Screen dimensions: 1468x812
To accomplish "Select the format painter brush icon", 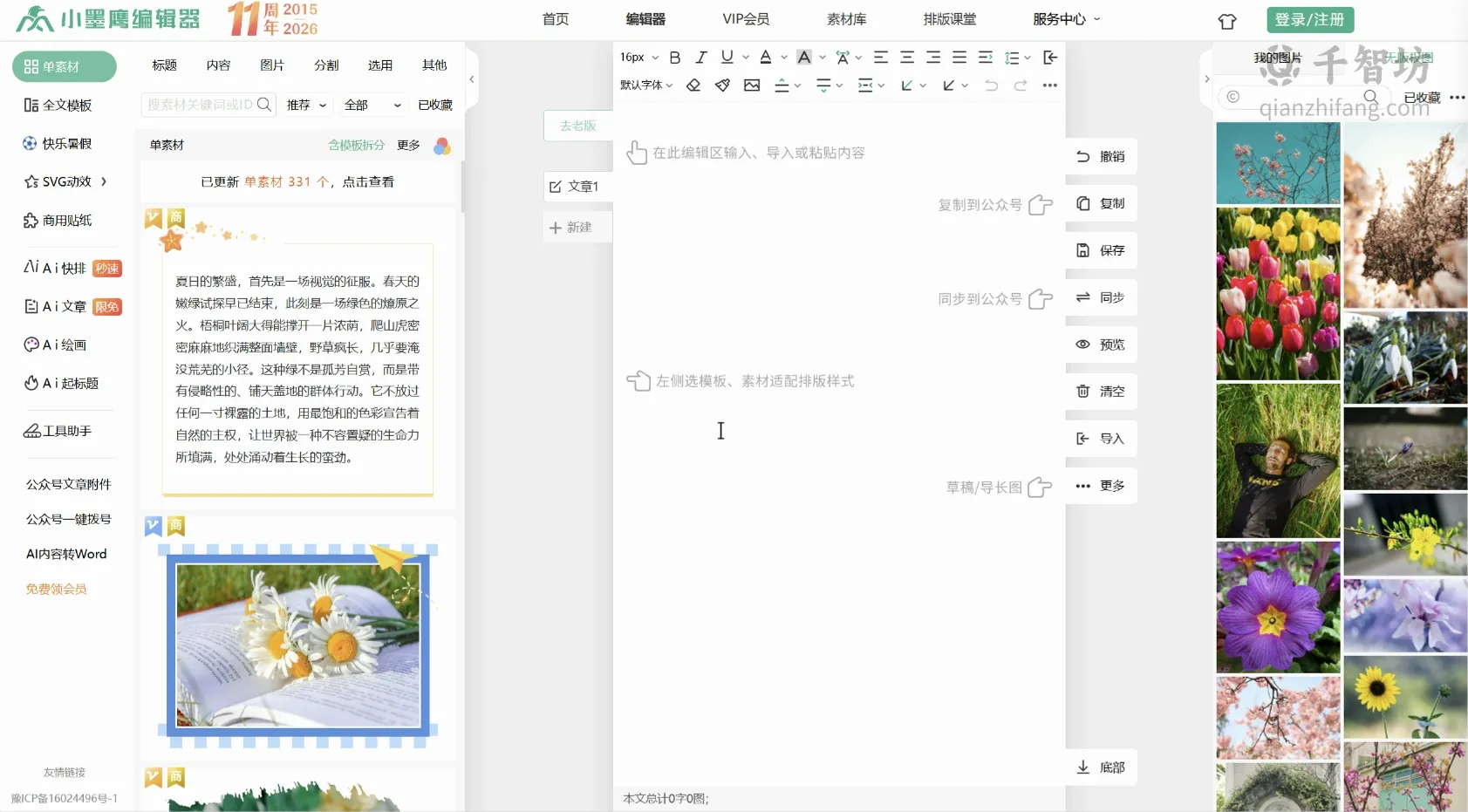I will tap(722, 85).
